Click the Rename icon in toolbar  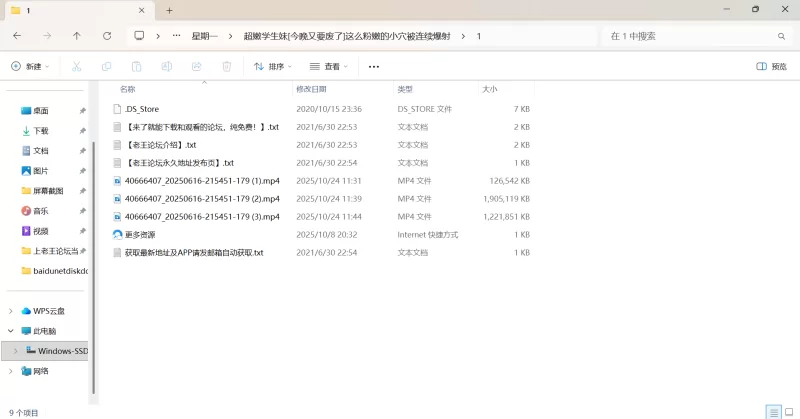167,67
